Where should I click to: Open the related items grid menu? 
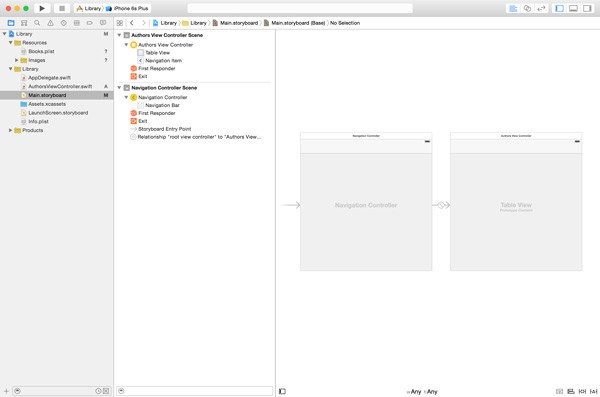tap(120, 23)
